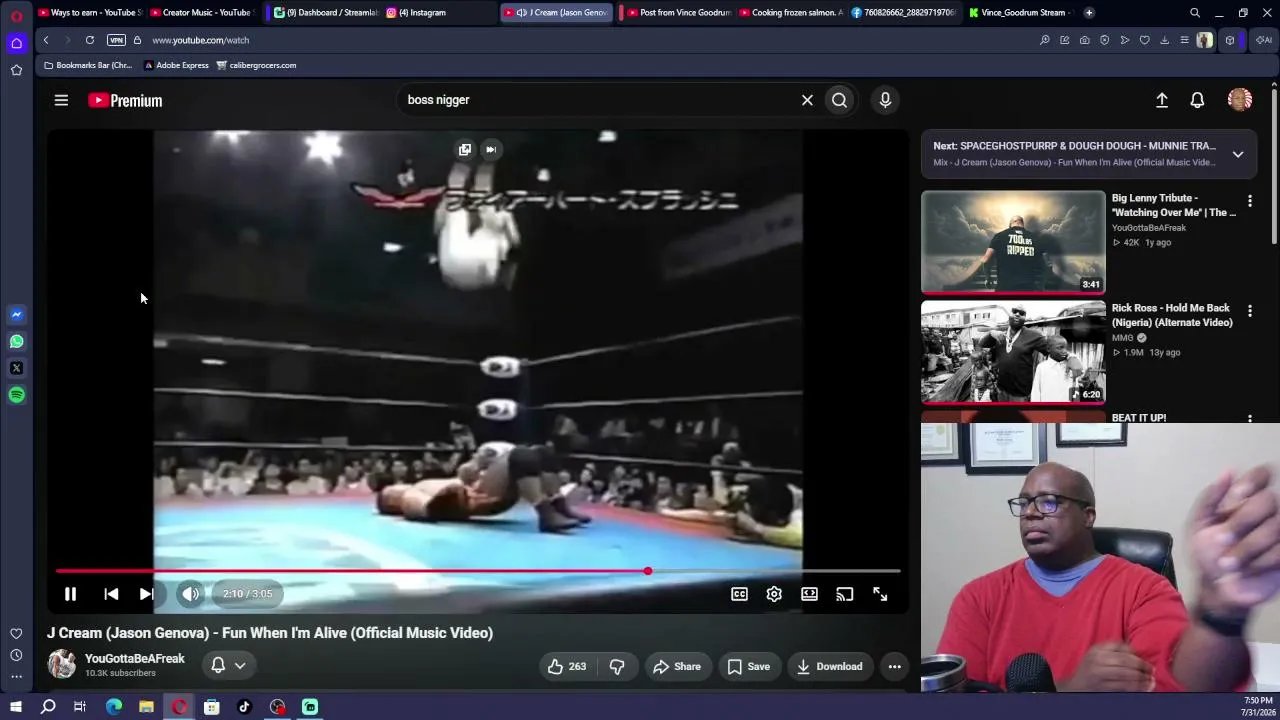The height and width of the screenshot is (720, 1280).
Task: Save the video to a playlist
Action: click(x=748, y=667)
